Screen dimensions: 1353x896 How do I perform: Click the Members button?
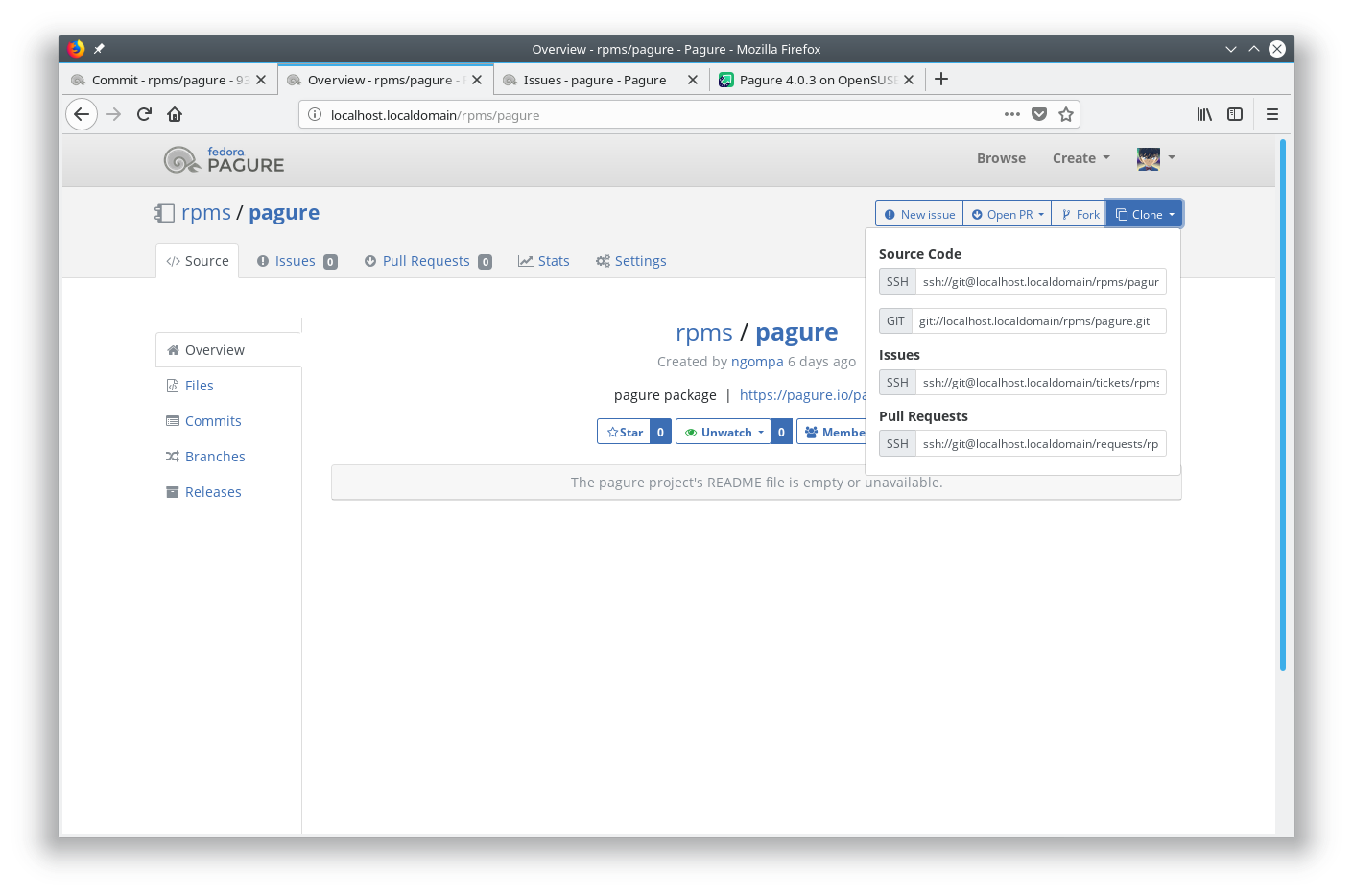[832, 432]
